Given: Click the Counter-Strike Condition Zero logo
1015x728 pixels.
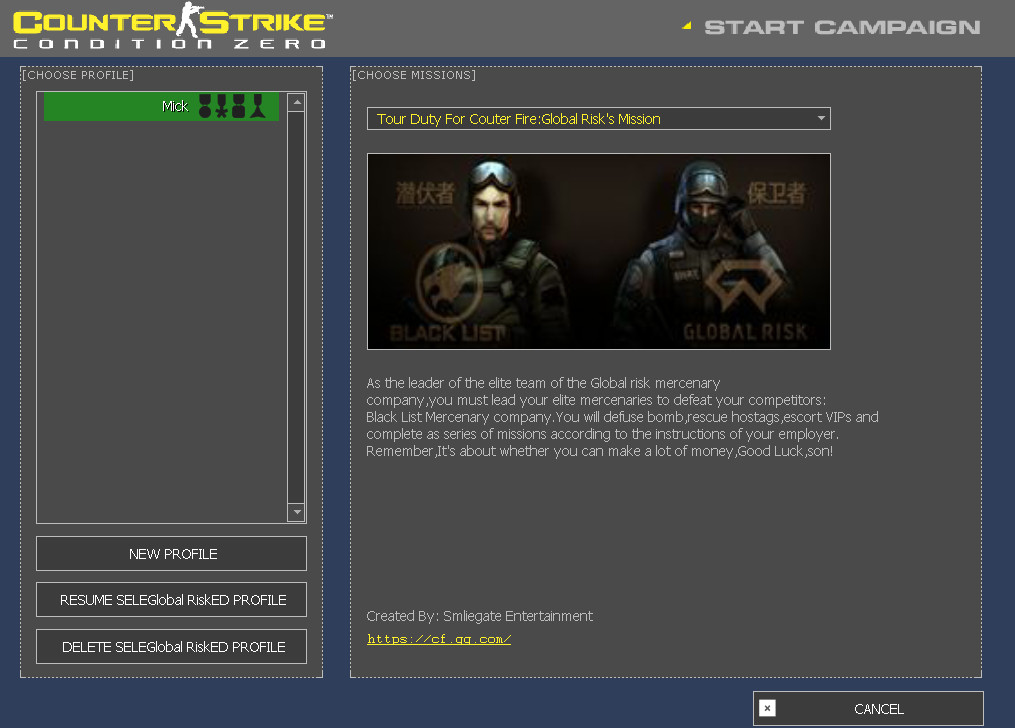Looking at the screenshot, I should 173,27.
